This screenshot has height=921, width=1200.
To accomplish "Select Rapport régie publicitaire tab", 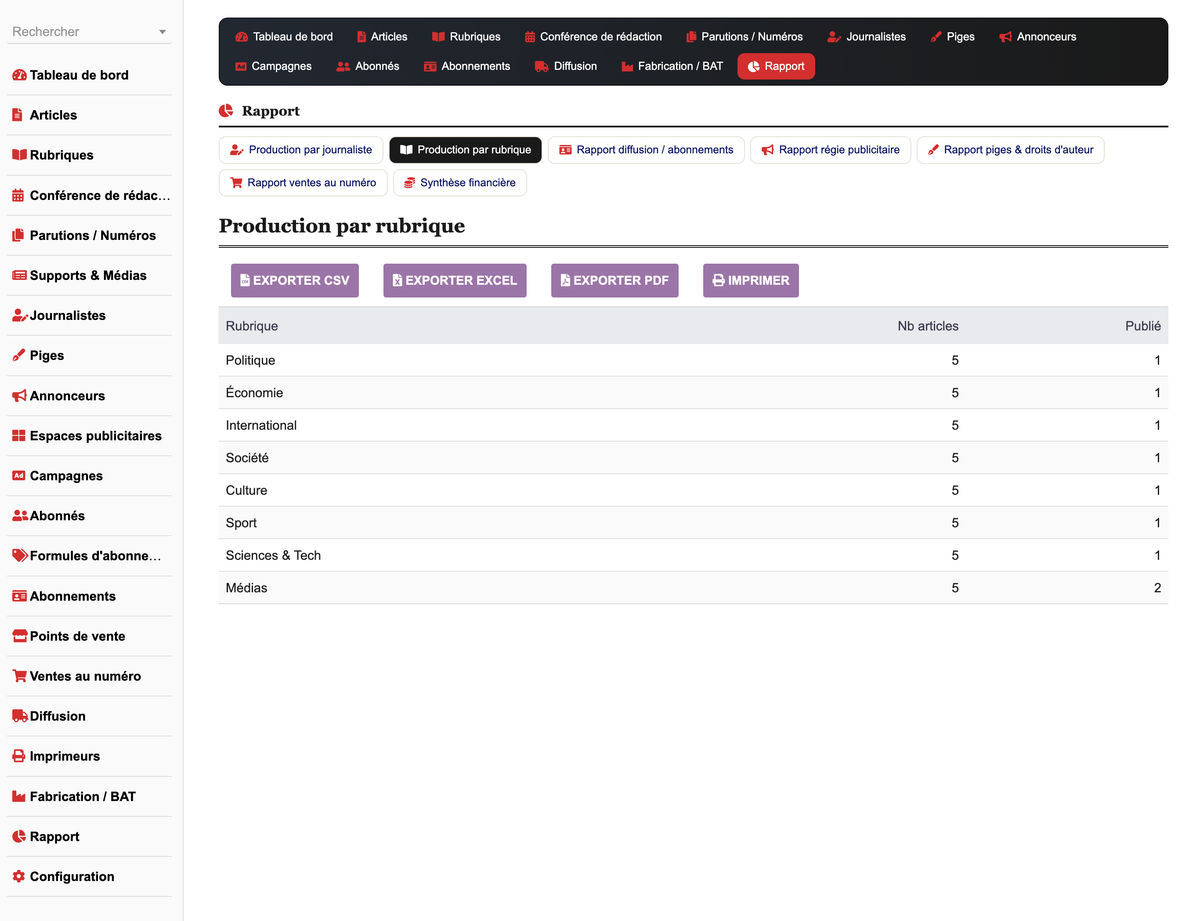I will (830, 150).
